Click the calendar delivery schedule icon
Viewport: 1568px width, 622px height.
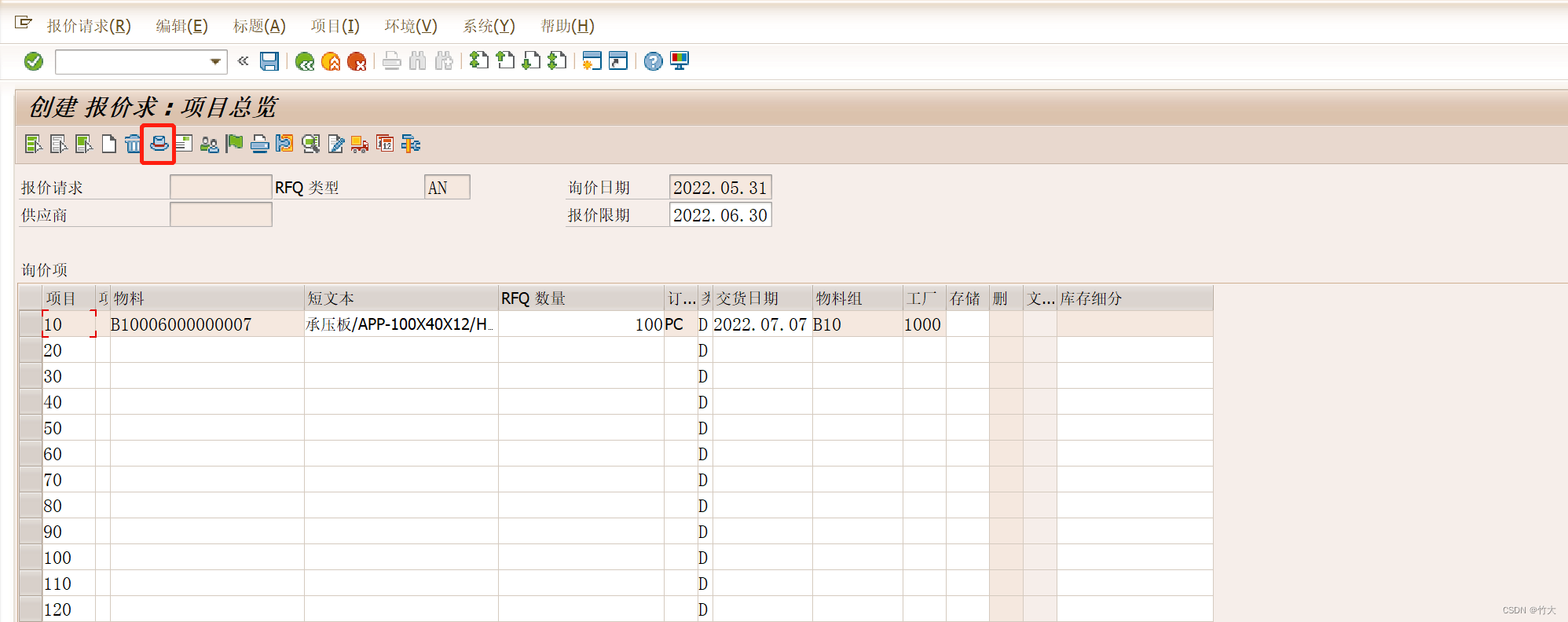click(x=385, y=144)
